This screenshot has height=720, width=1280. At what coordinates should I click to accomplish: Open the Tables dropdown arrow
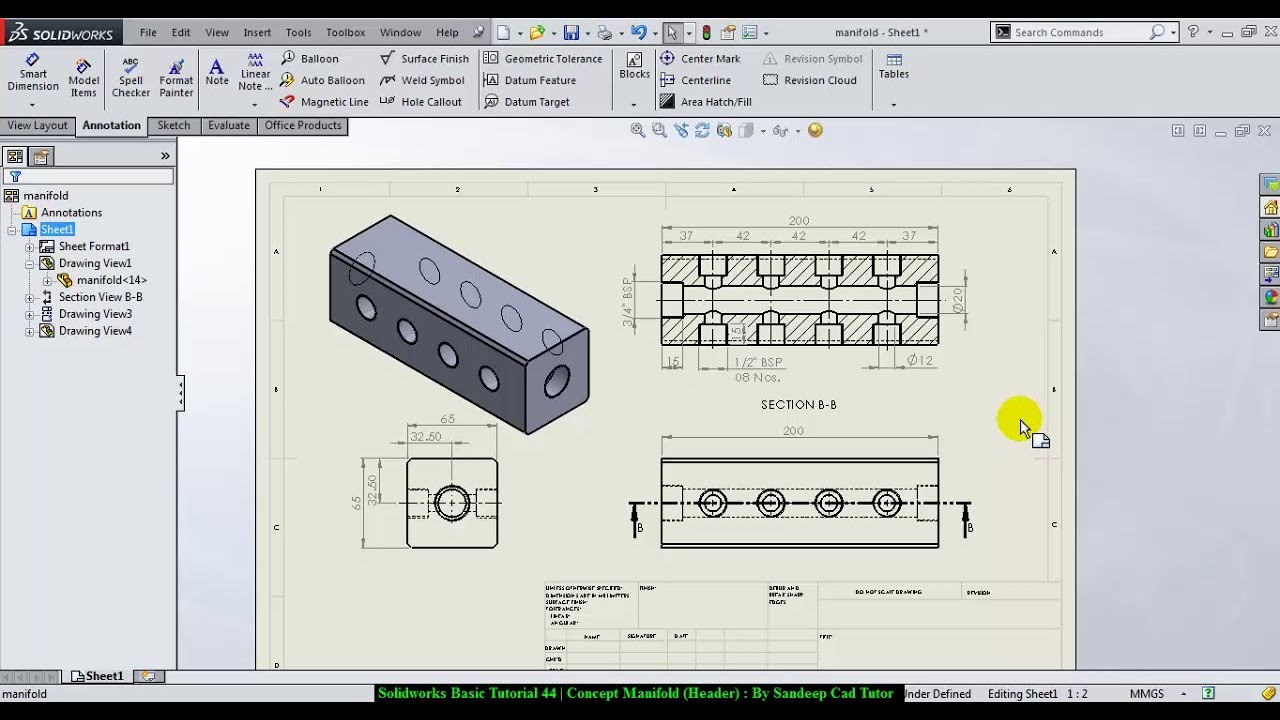(893, 104)
